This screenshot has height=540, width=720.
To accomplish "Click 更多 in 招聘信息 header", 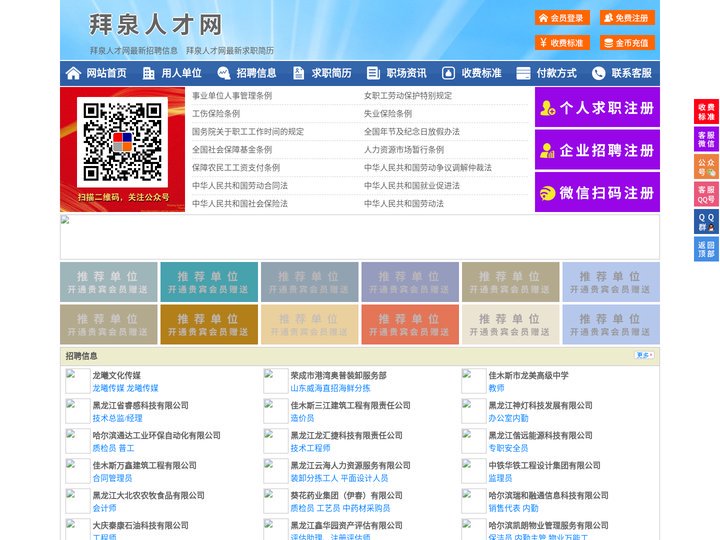I will click(644, 355).
